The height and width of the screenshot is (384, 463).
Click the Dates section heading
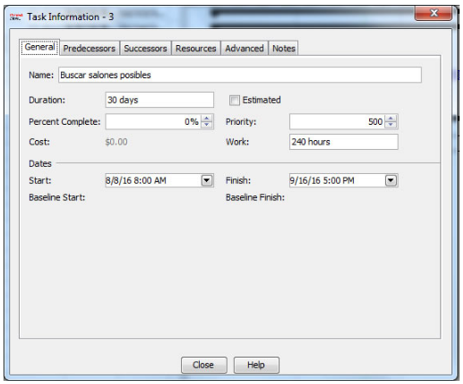click(40, 164)
